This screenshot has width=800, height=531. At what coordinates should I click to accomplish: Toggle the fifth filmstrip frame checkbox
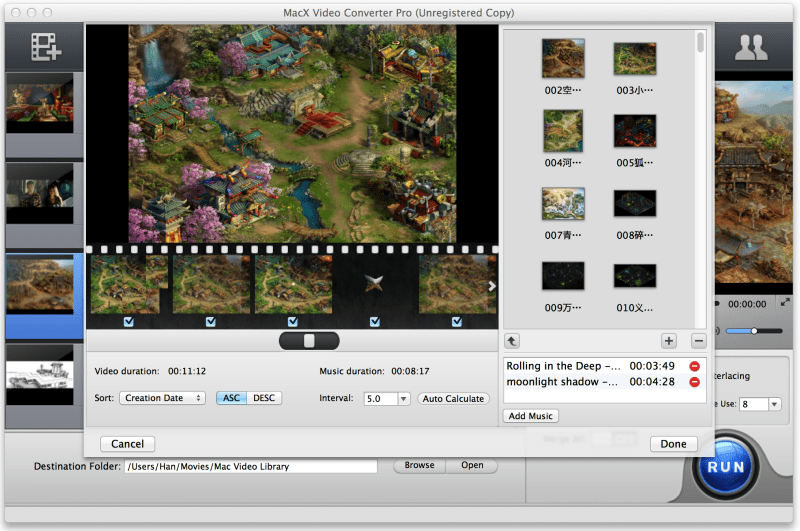tap(457, 321)
